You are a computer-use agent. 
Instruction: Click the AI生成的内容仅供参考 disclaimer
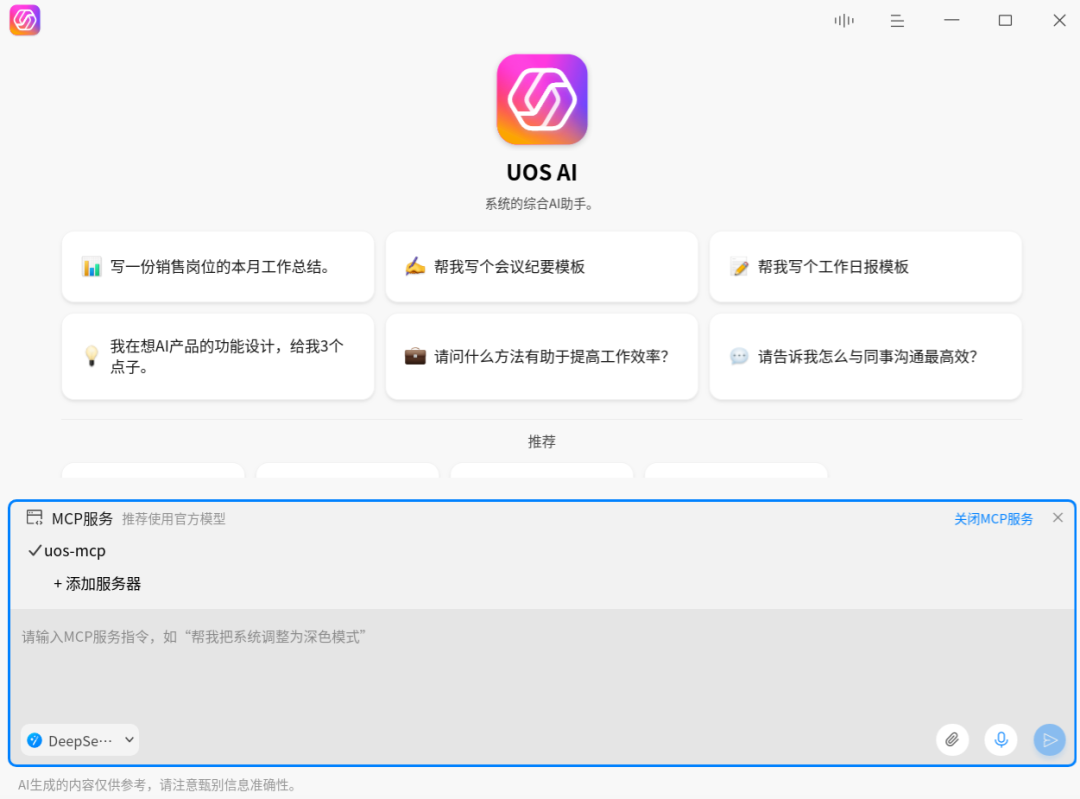click(158, 785)
